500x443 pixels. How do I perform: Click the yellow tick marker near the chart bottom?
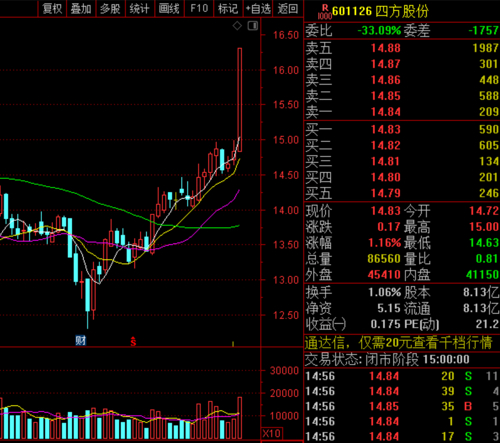coord(233,343)
